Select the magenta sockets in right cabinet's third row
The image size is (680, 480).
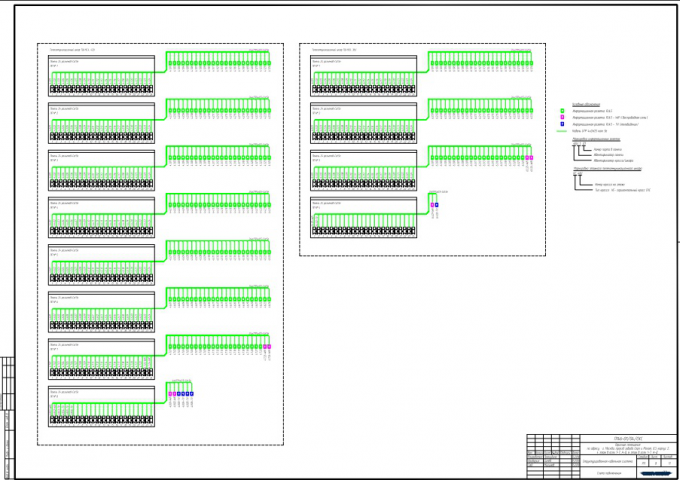coord(529,157)
